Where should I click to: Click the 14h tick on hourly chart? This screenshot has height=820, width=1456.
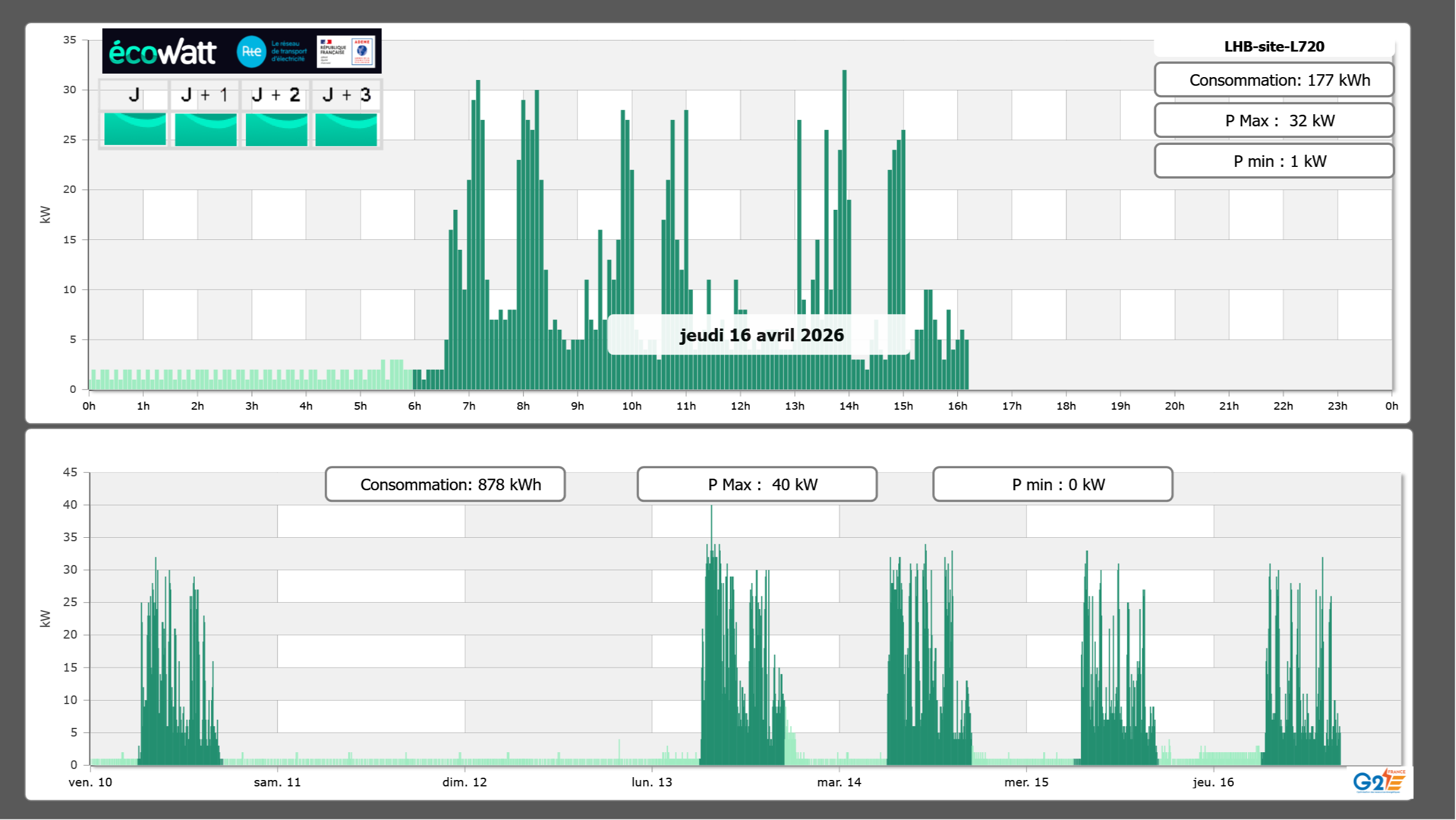coord(849,406)
